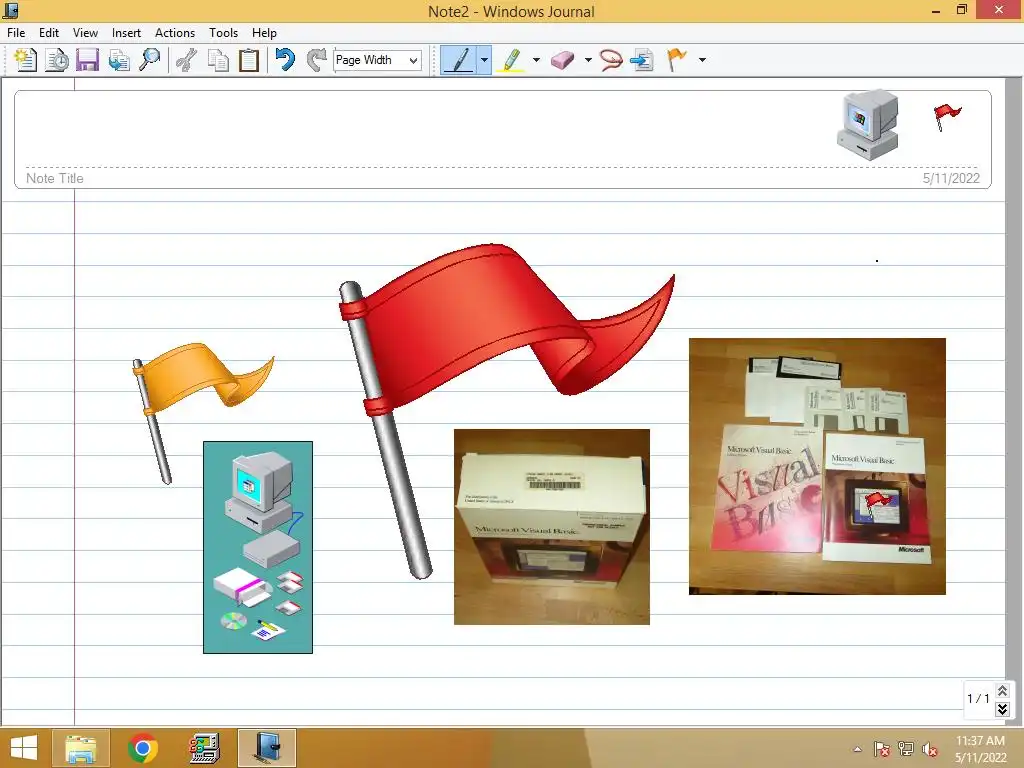The height and width of the screenshot is (768, 1024).
Task: Open the Windows Start button
Action: (24, 748)
